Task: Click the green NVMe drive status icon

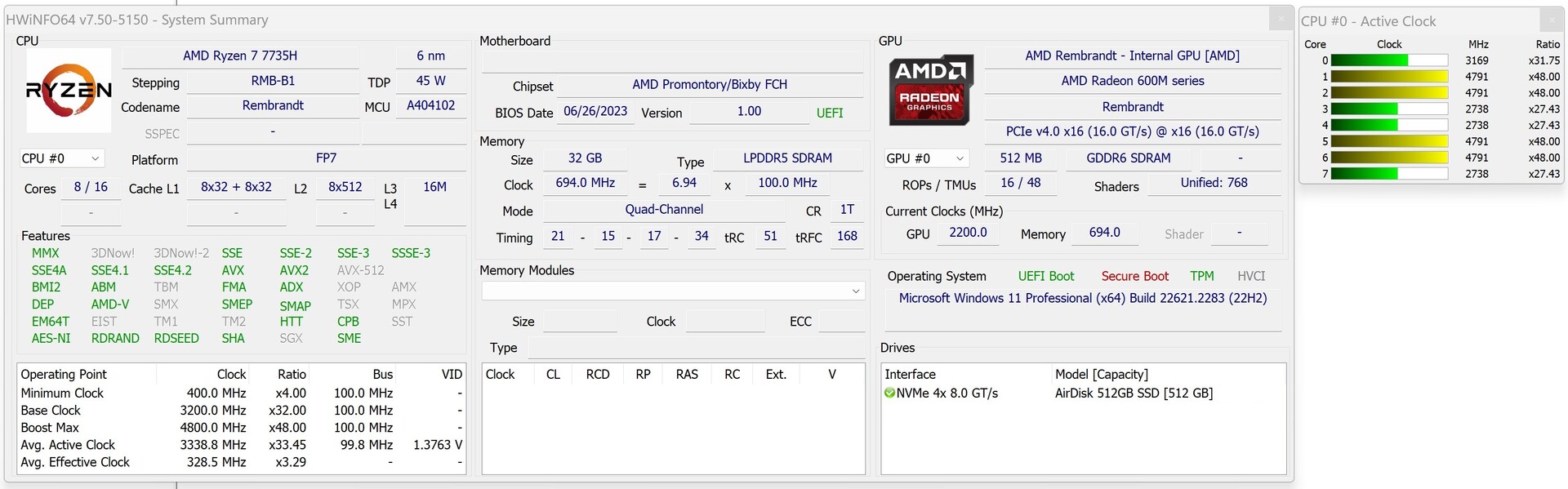Action: [889, 393]
